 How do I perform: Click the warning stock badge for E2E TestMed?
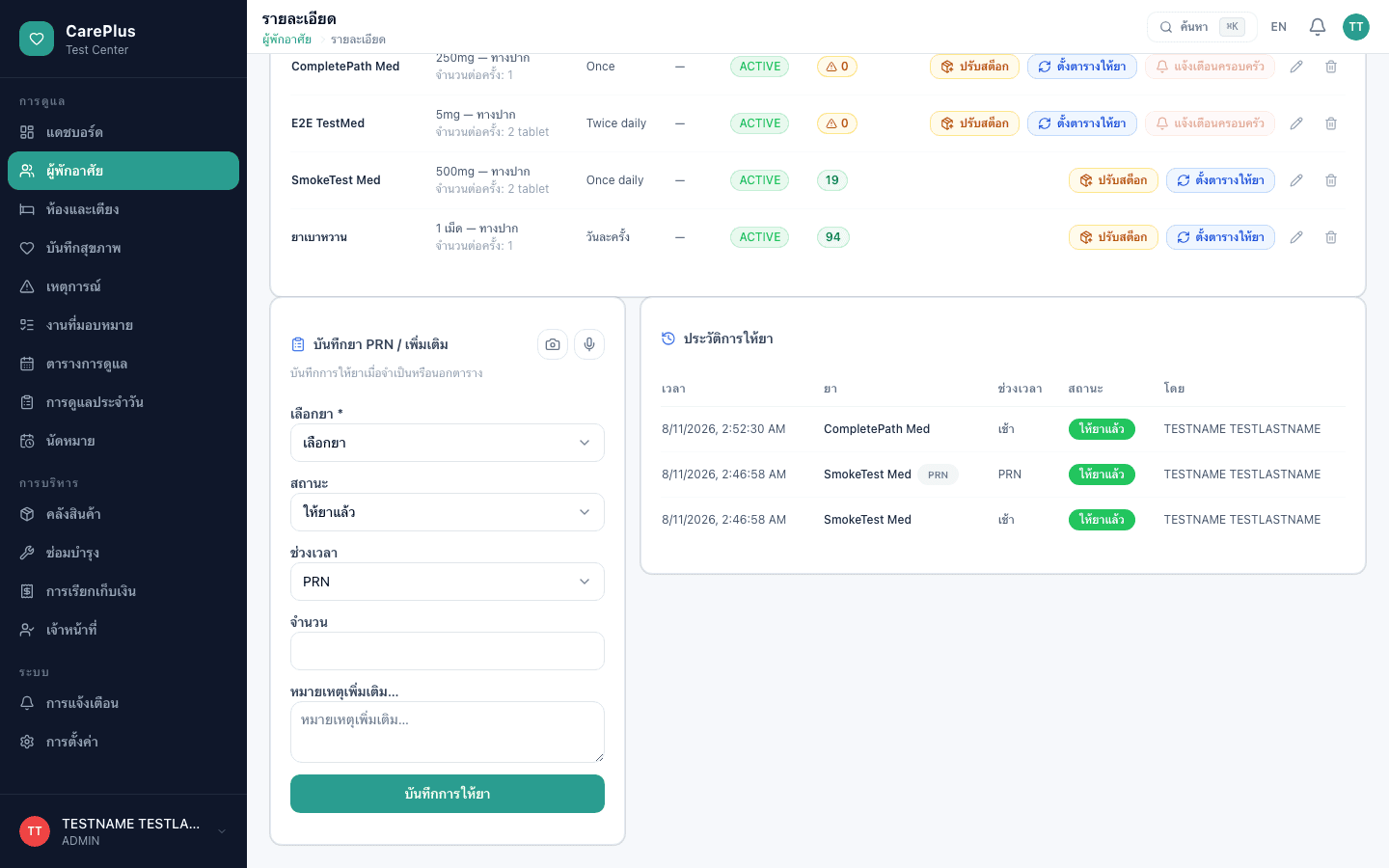[x=837, y=123]
